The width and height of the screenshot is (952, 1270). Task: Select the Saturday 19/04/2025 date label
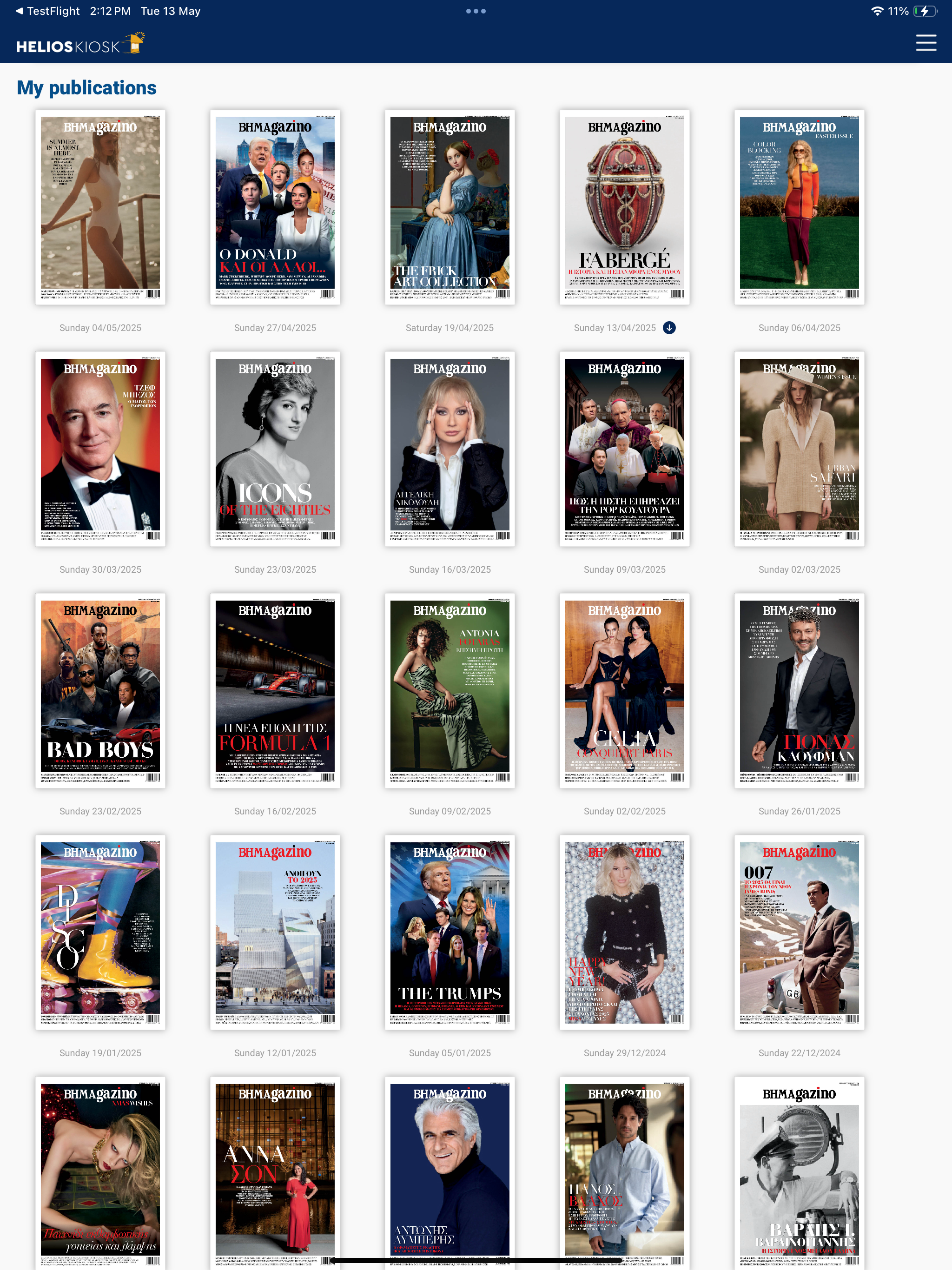click(450, 328)
